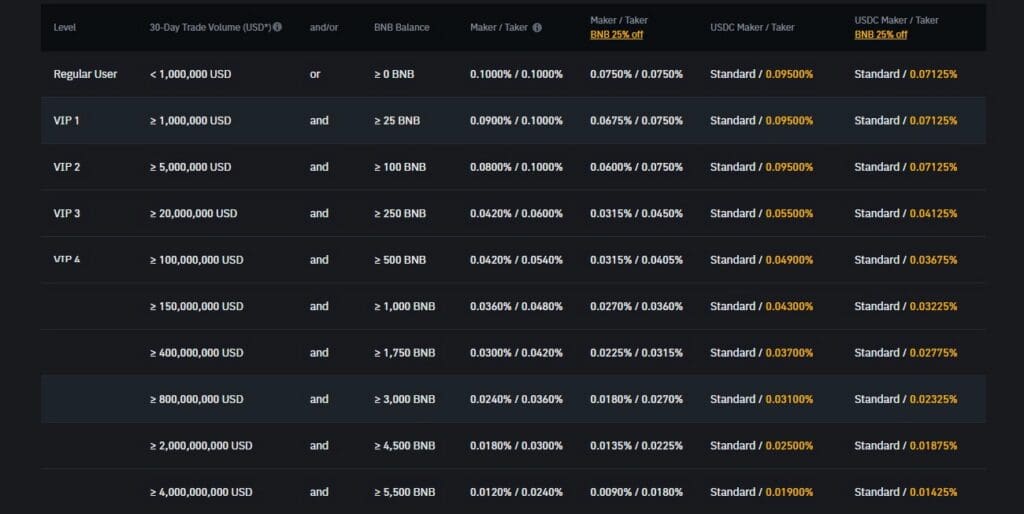Click the 0.0090% / 0.0180% discounted fee cell
This screenshot has height=514, width=1024.
pos(636,492)
